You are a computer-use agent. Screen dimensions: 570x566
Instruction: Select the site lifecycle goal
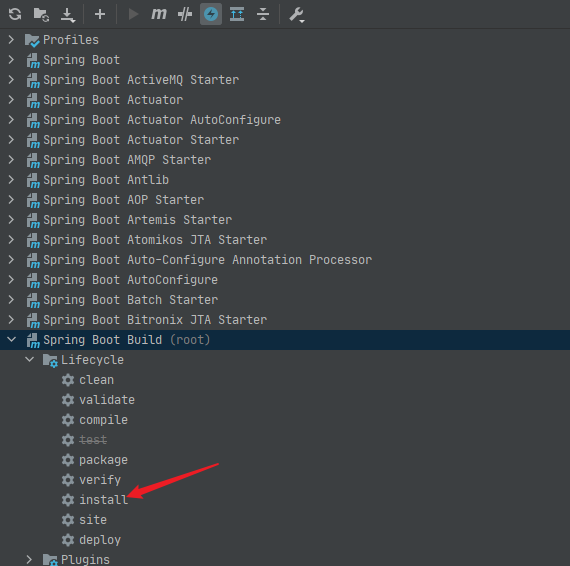pyautogui.click(x=93, y=520)
